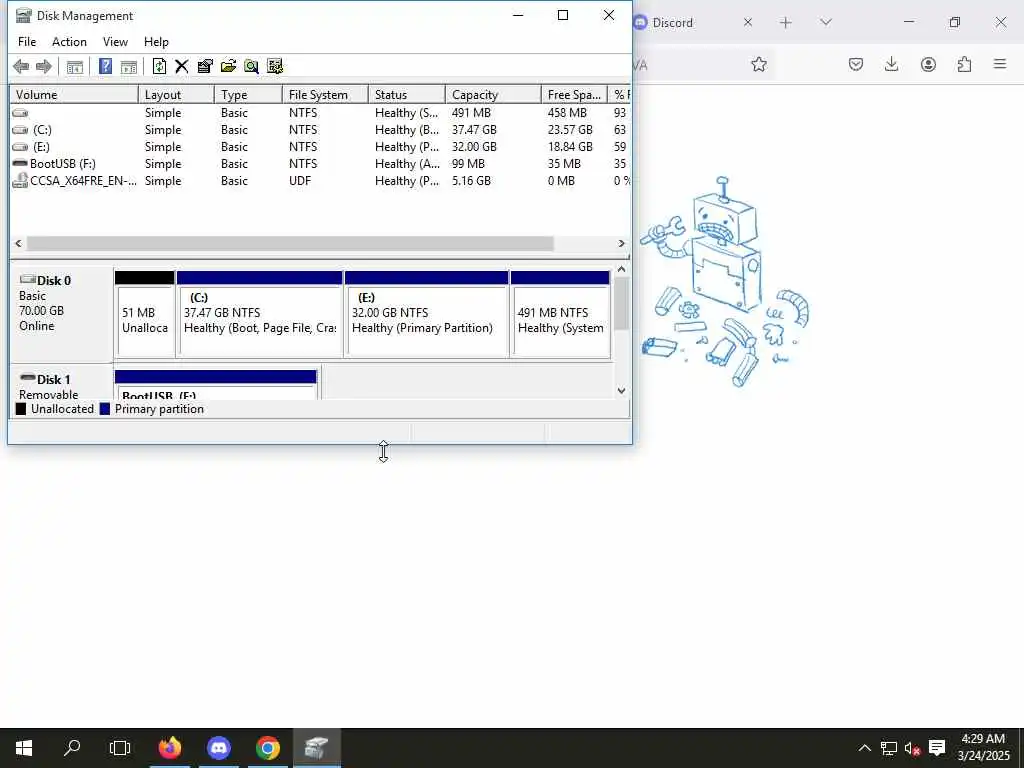Screen dimensions: 1024x768
Task: Open the Help menu
Action: point(156,42)
